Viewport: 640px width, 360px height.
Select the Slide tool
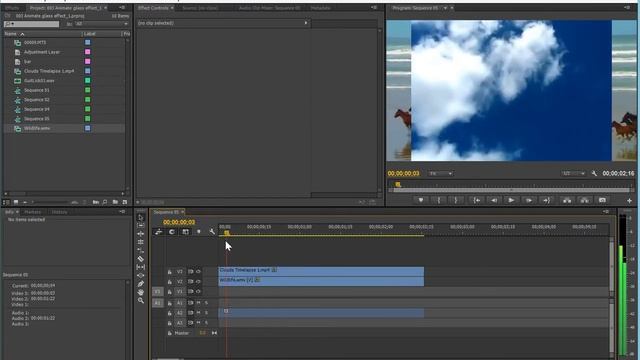pos(141,276)
